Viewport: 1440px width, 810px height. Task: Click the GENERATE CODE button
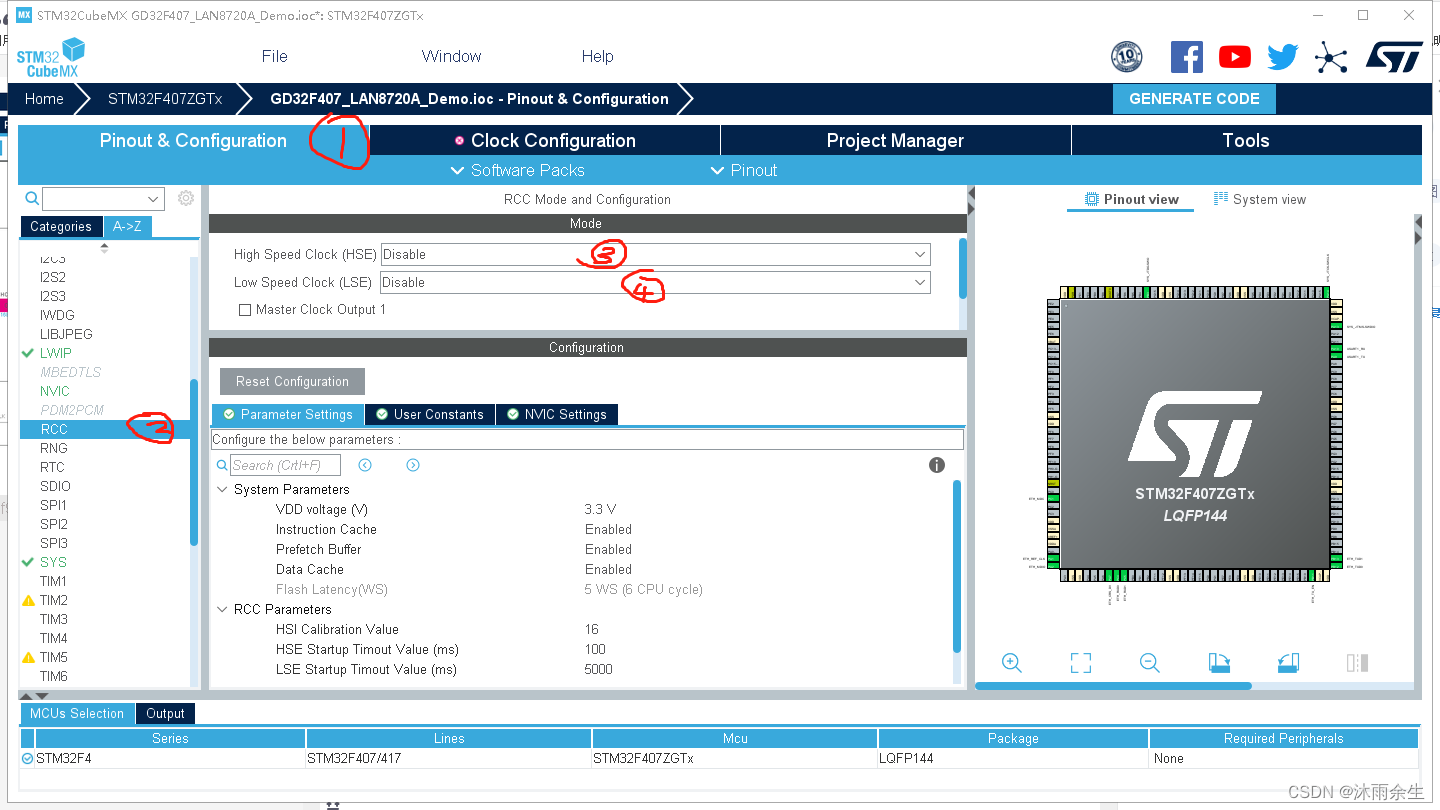pos(1194,99)
